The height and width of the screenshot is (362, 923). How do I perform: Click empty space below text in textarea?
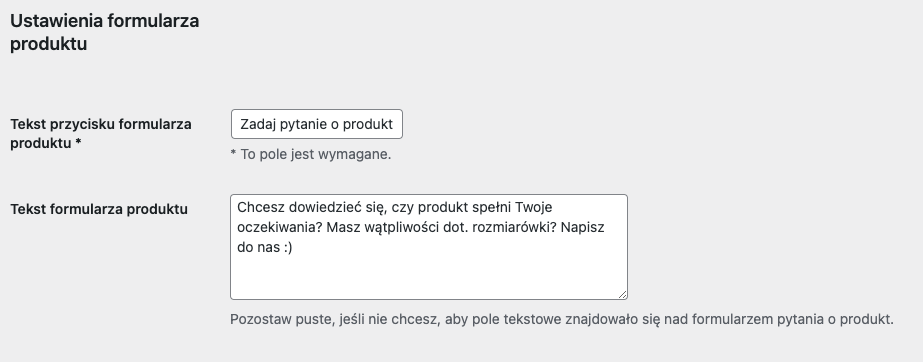click(x=429, y=277)
